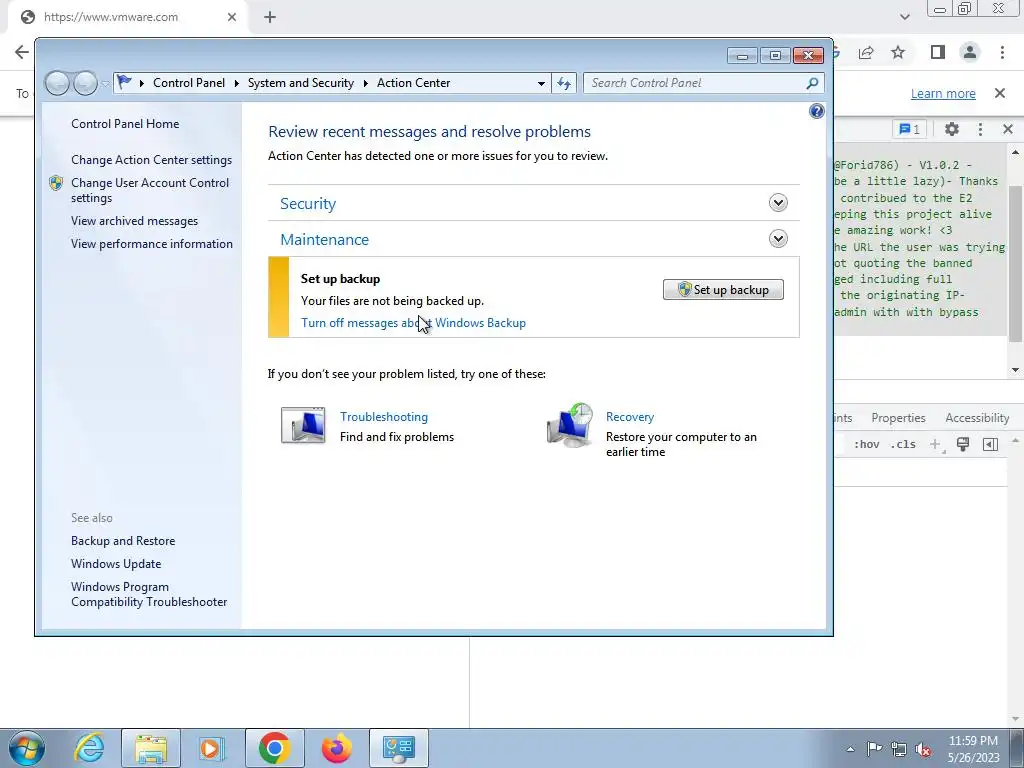
Task: Open Change Action Center settings
Action: click(152, 159)
